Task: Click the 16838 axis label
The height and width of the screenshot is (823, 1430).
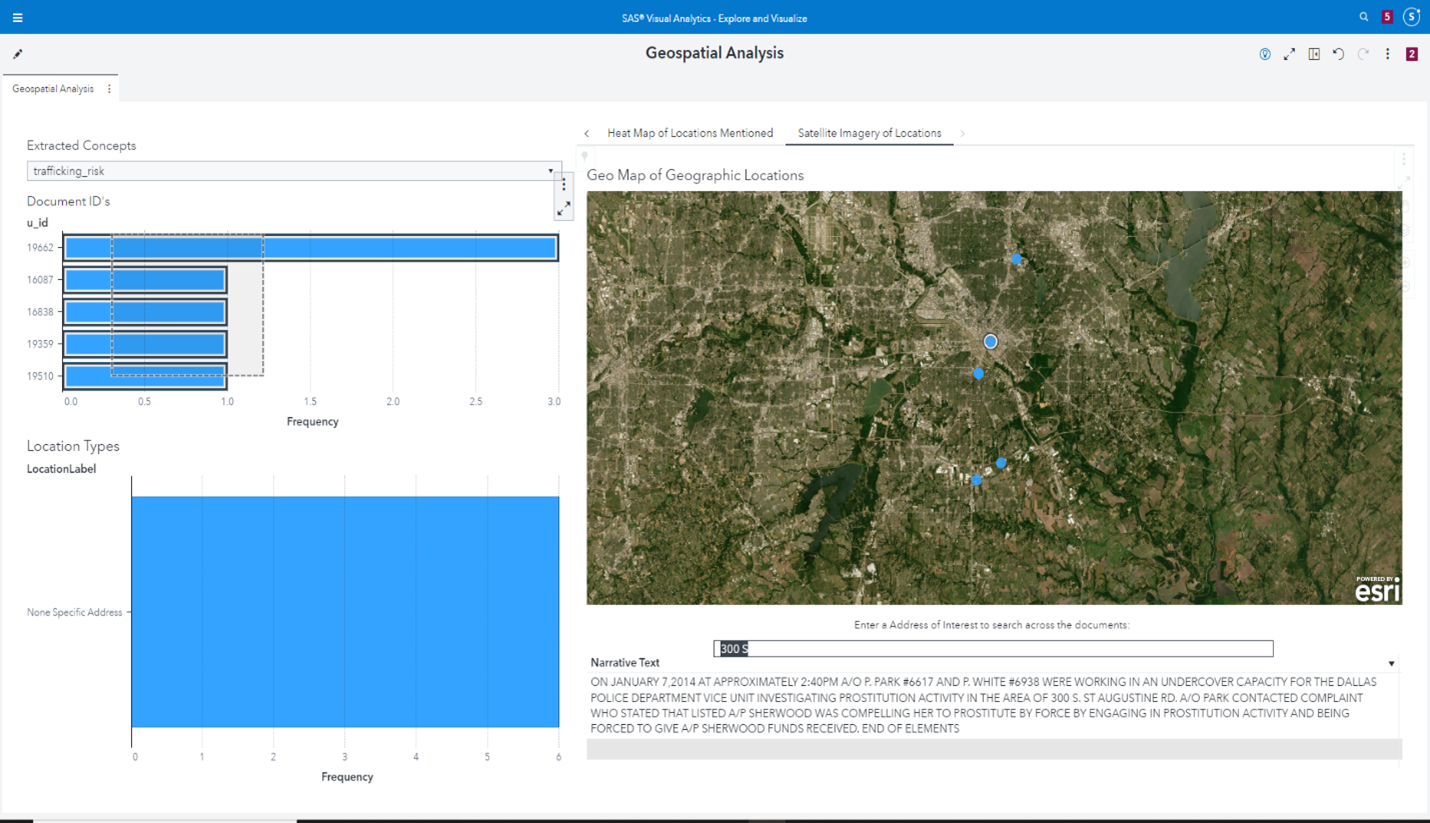Action: [40, 312]
